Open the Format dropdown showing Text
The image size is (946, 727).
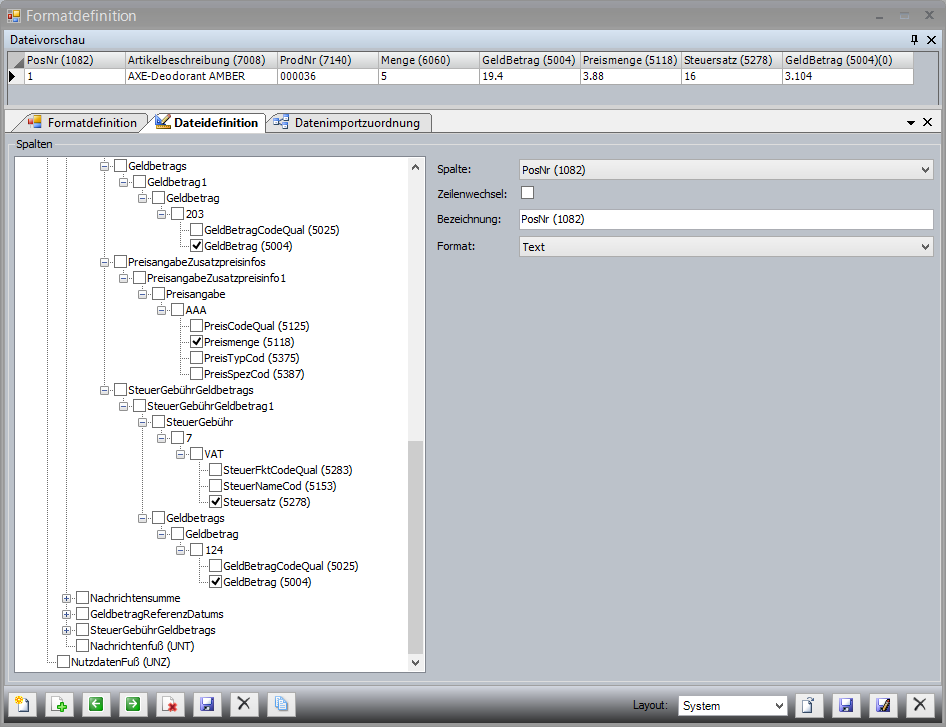(x=726, y=247)
